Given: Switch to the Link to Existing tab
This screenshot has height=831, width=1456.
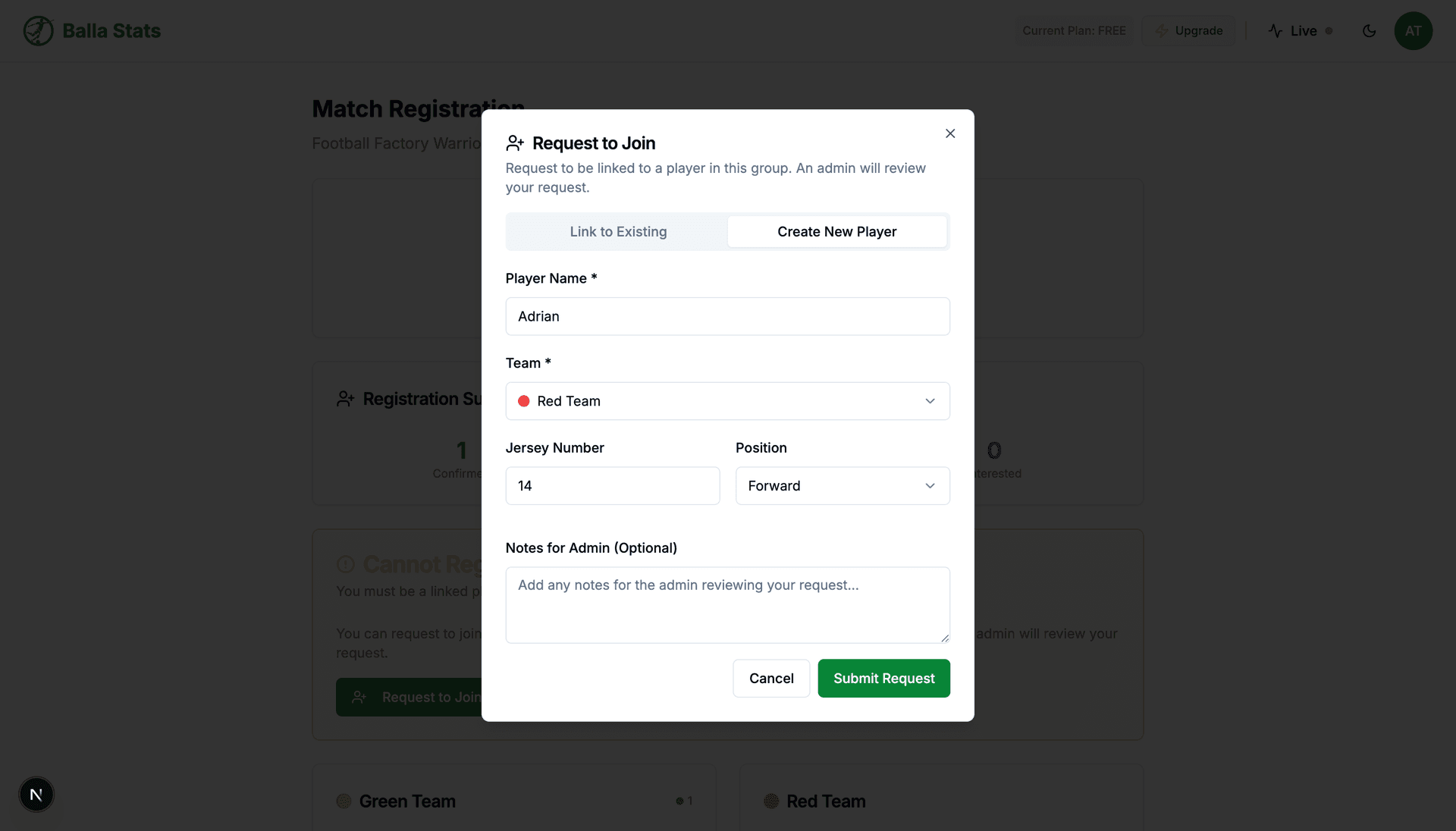Looking at the screenshot, I should click(618, 232).
